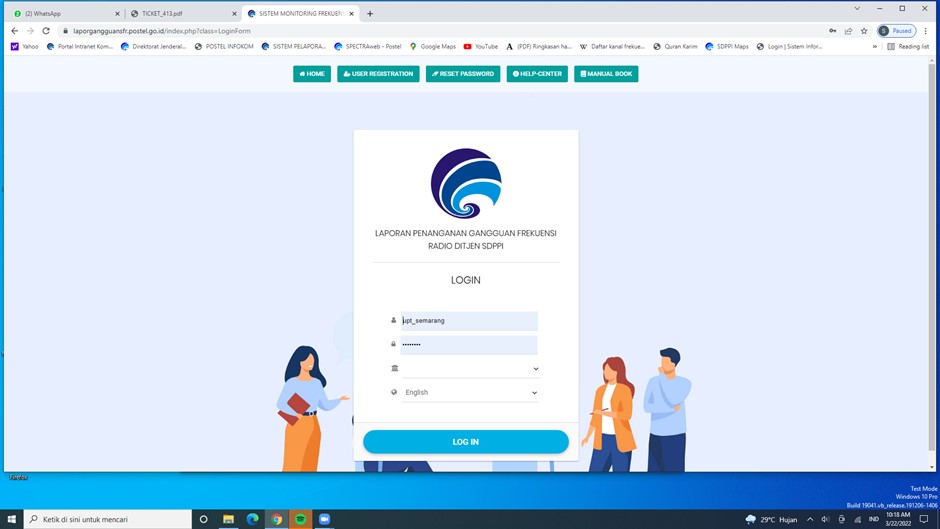This screenshot has width=940, height=529.
Task: Bookmark this page with star
Action: 864,31
